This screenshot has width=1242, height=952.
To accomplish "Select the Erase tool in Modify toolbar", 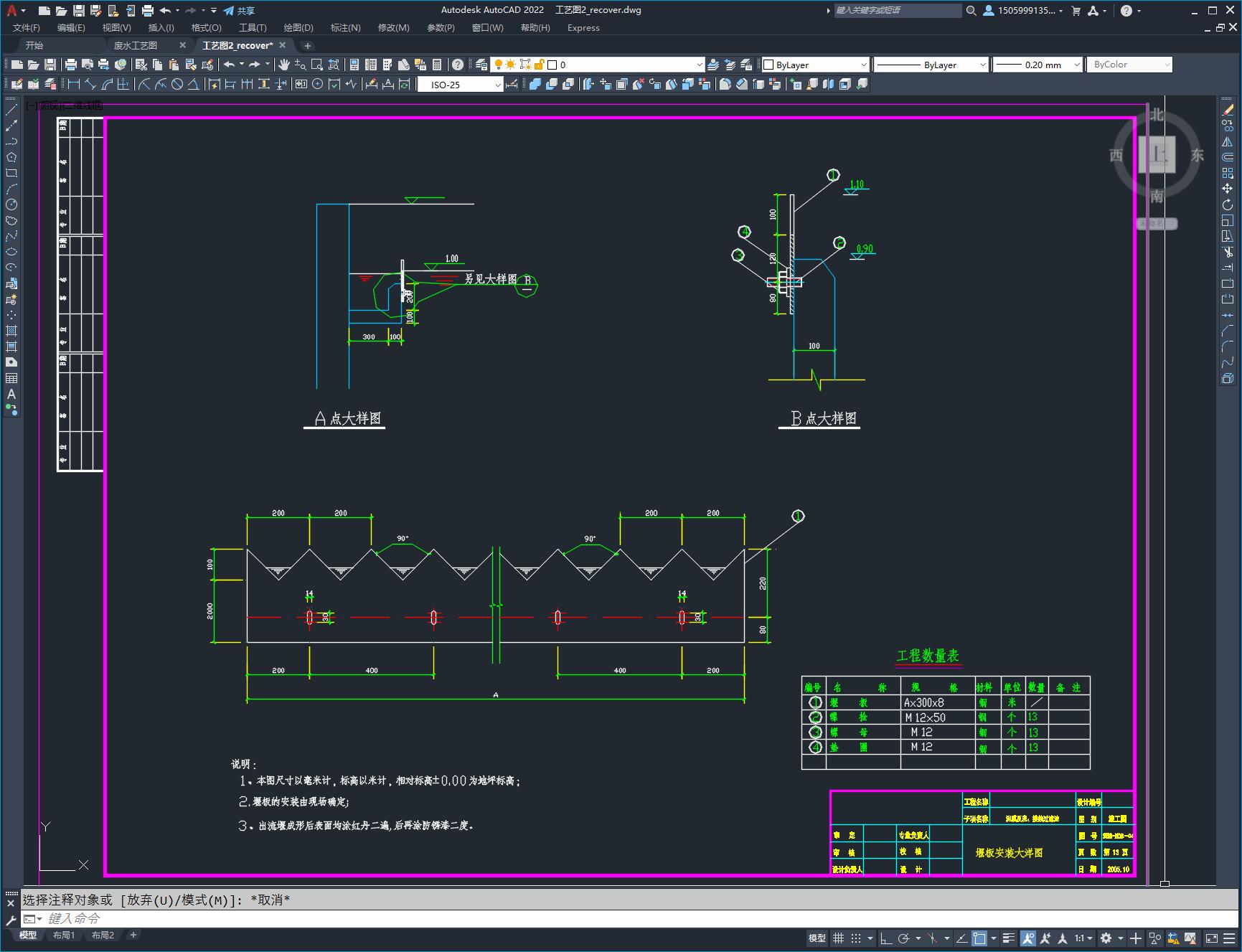I will pyautogui.click(x=1228, y=110).
